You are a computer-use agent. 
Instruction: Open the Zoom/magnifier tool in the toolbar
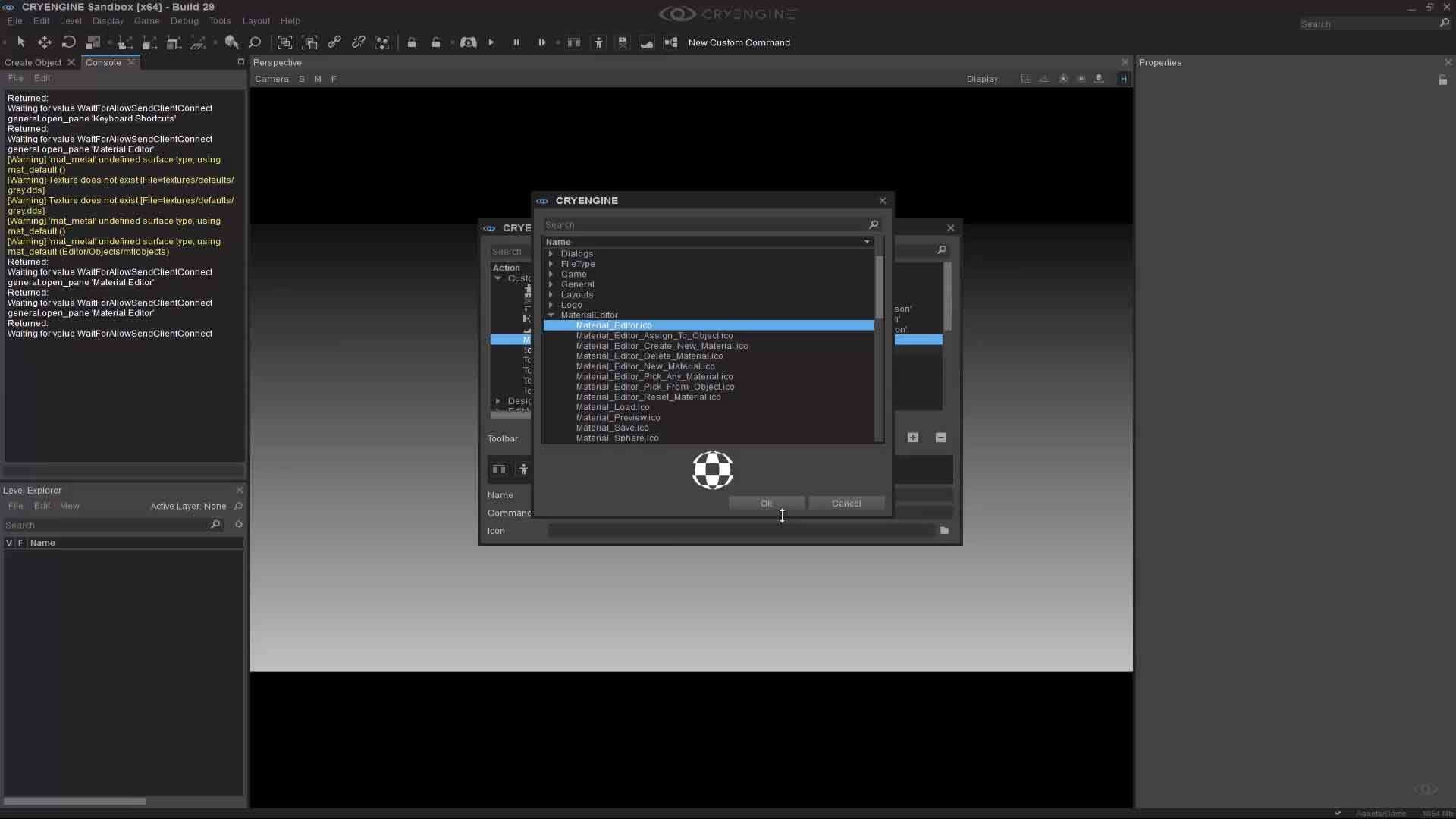[x=256, y=42]
